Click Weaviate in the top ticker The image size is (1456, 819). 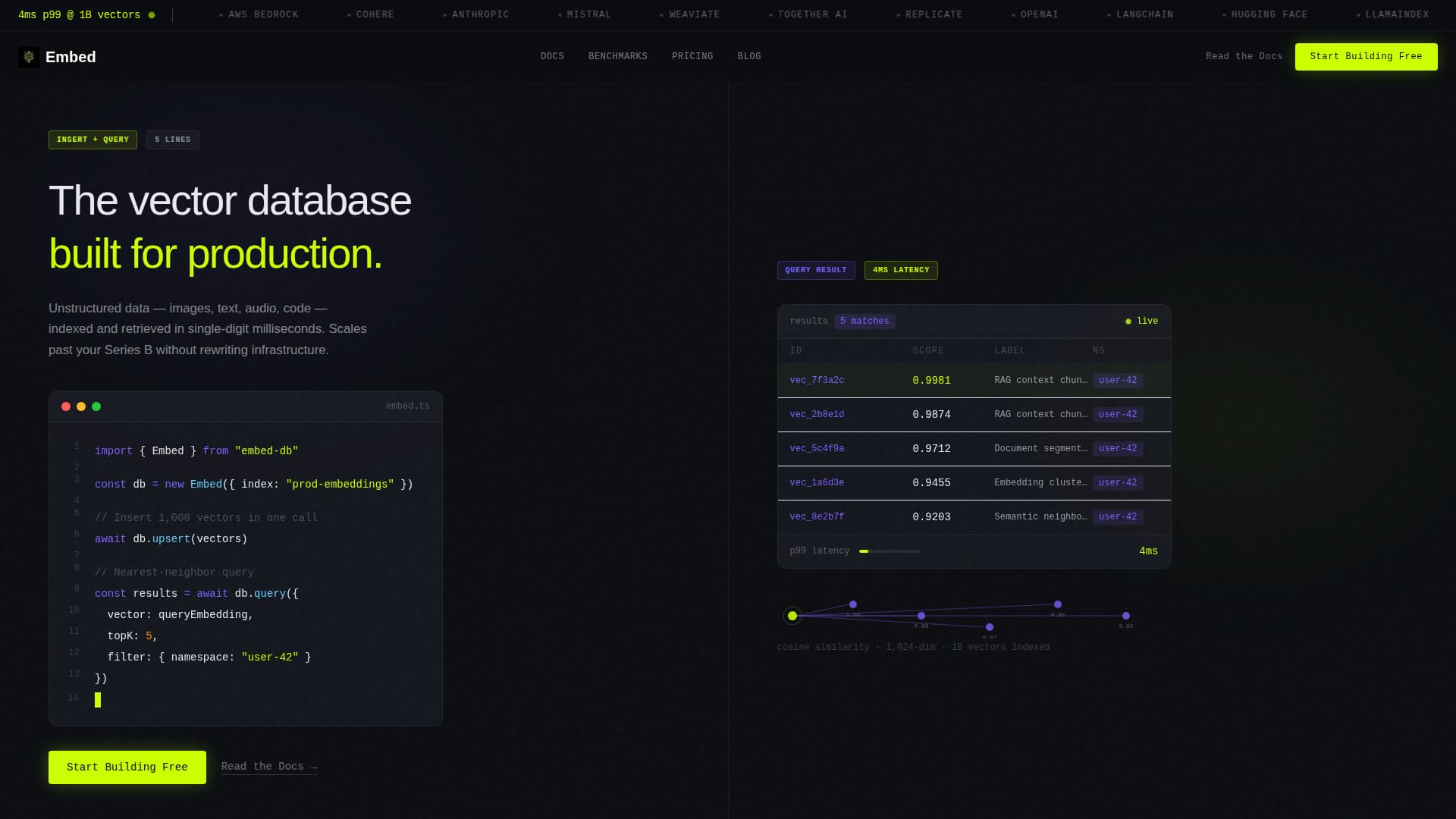(689, 15)
